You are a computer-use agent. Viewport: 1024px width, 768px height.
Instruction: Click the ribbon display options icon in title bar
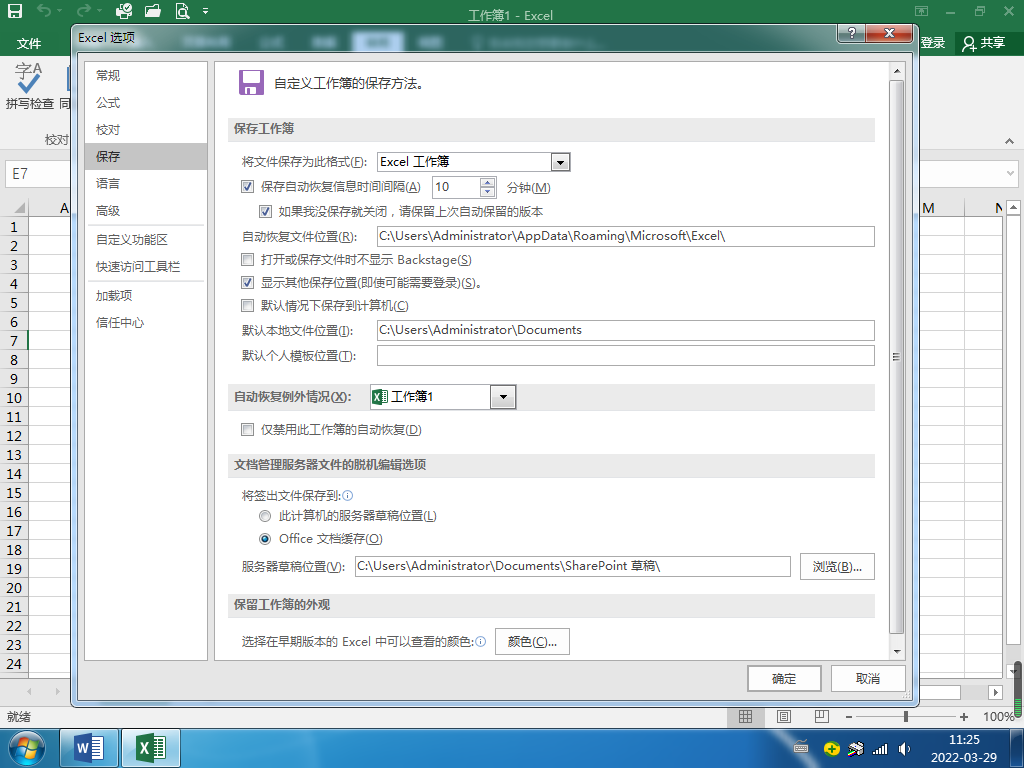[x=921, y=11]
